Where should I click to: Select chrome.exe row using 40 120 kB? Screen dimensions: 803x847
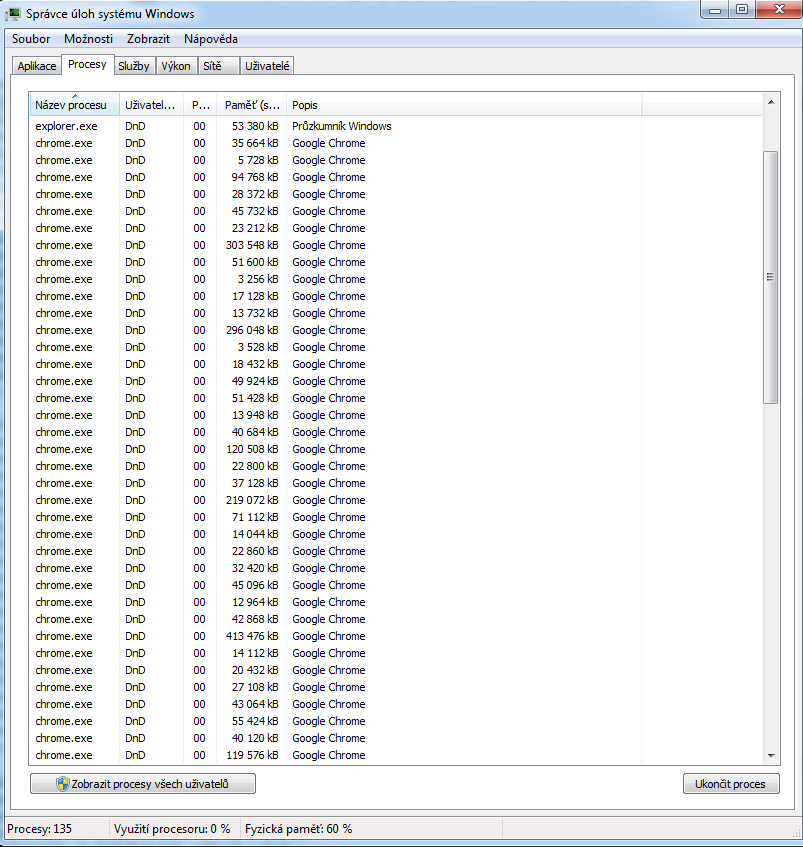pyautogui.click(x=336, y=738)
